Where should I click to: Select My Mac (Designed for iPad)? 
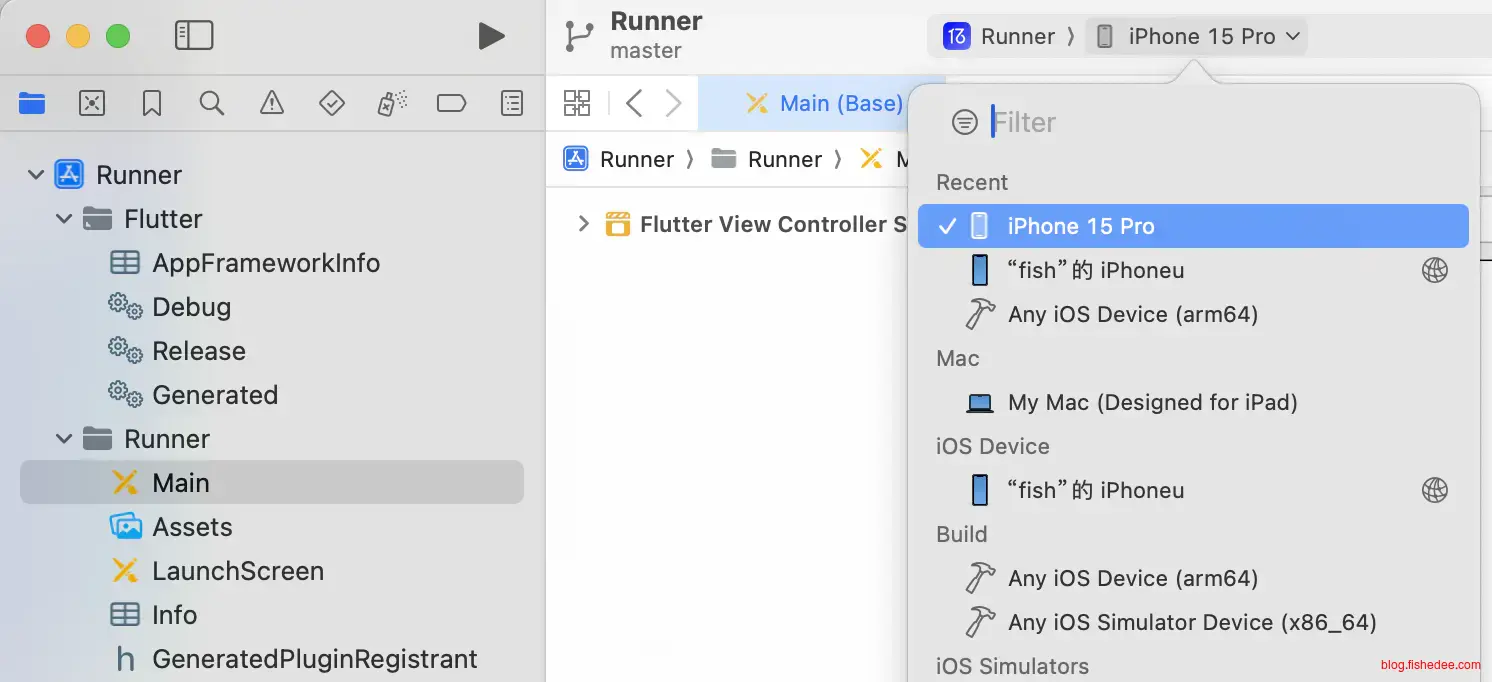point(1152,402)
